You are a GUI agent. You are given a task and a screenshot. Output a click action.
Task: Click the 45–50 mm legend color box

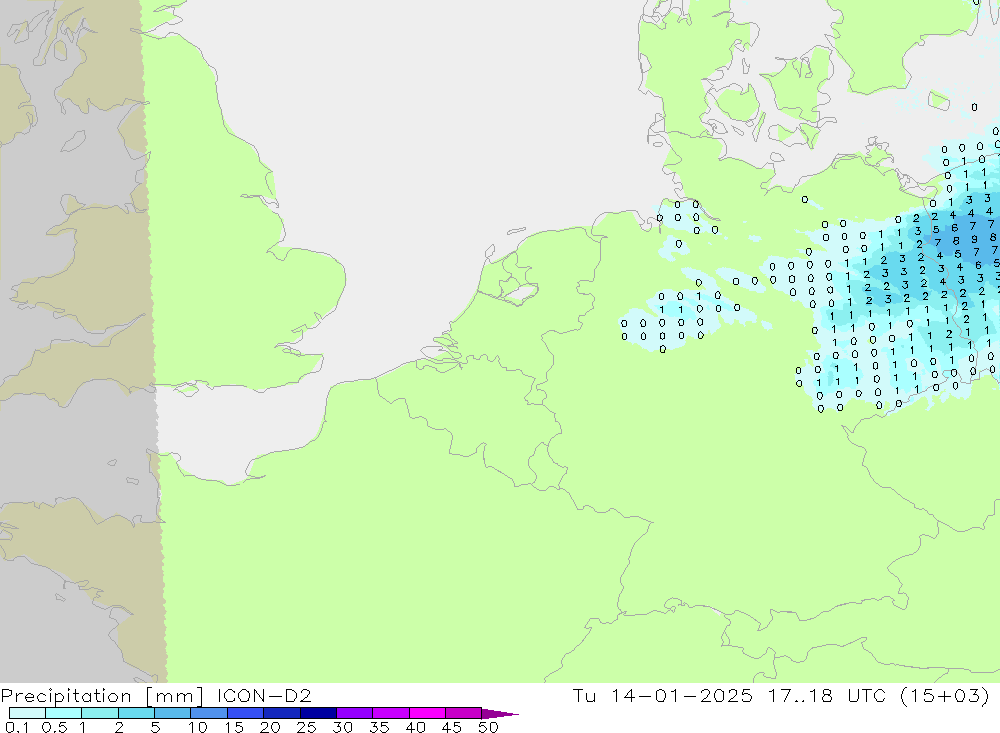coord(464,713)
